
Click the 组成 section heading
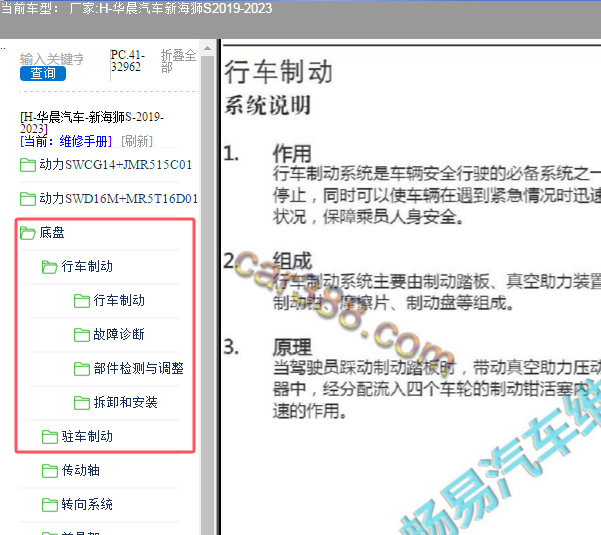[292, 261]
